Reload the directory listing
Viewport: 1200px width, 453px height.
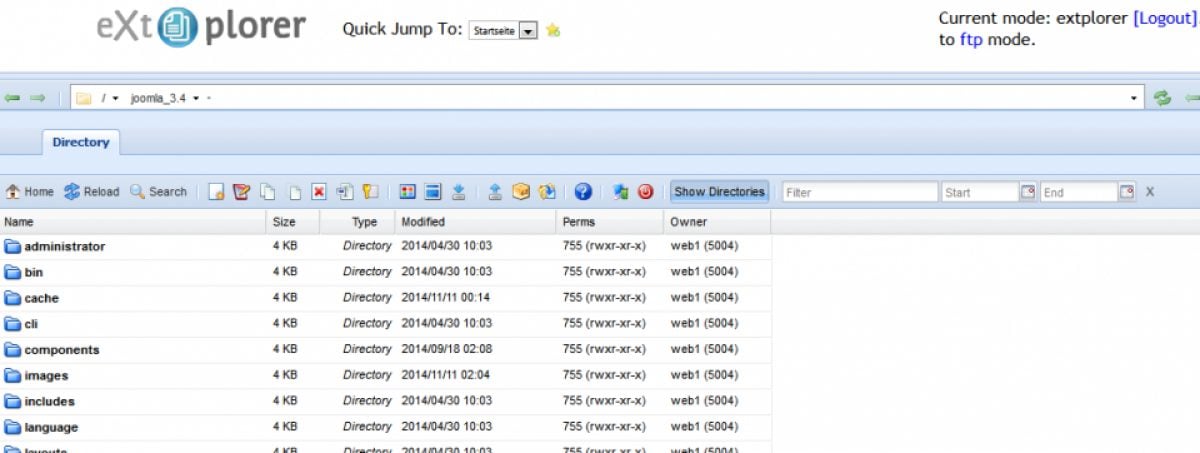91,192
